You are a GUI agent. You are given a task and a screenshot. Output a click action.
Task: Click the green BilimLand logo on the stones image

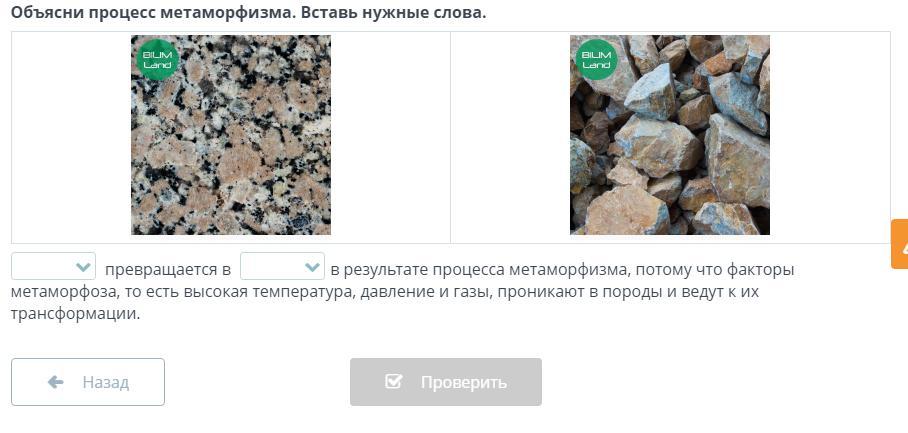point(596,60)
